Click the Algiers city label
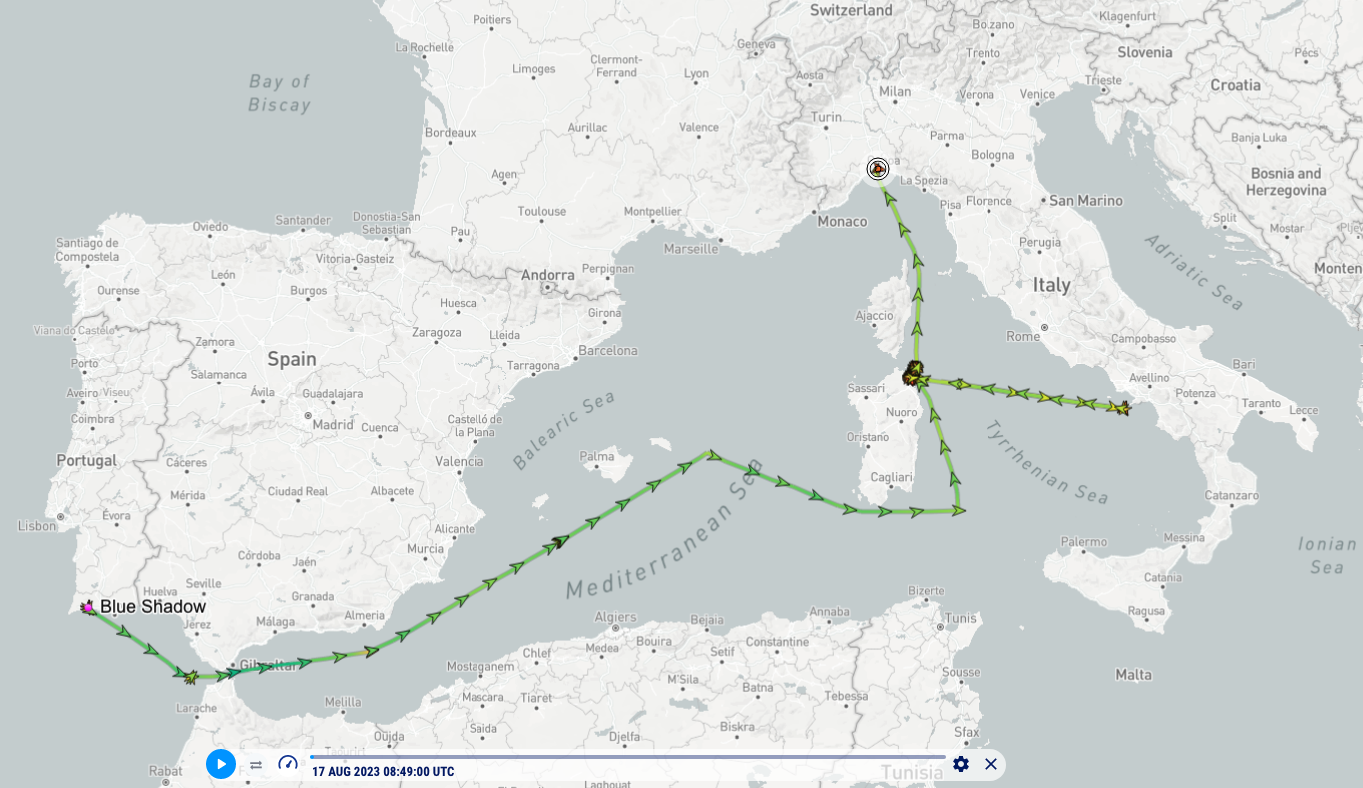 [616, 617]
